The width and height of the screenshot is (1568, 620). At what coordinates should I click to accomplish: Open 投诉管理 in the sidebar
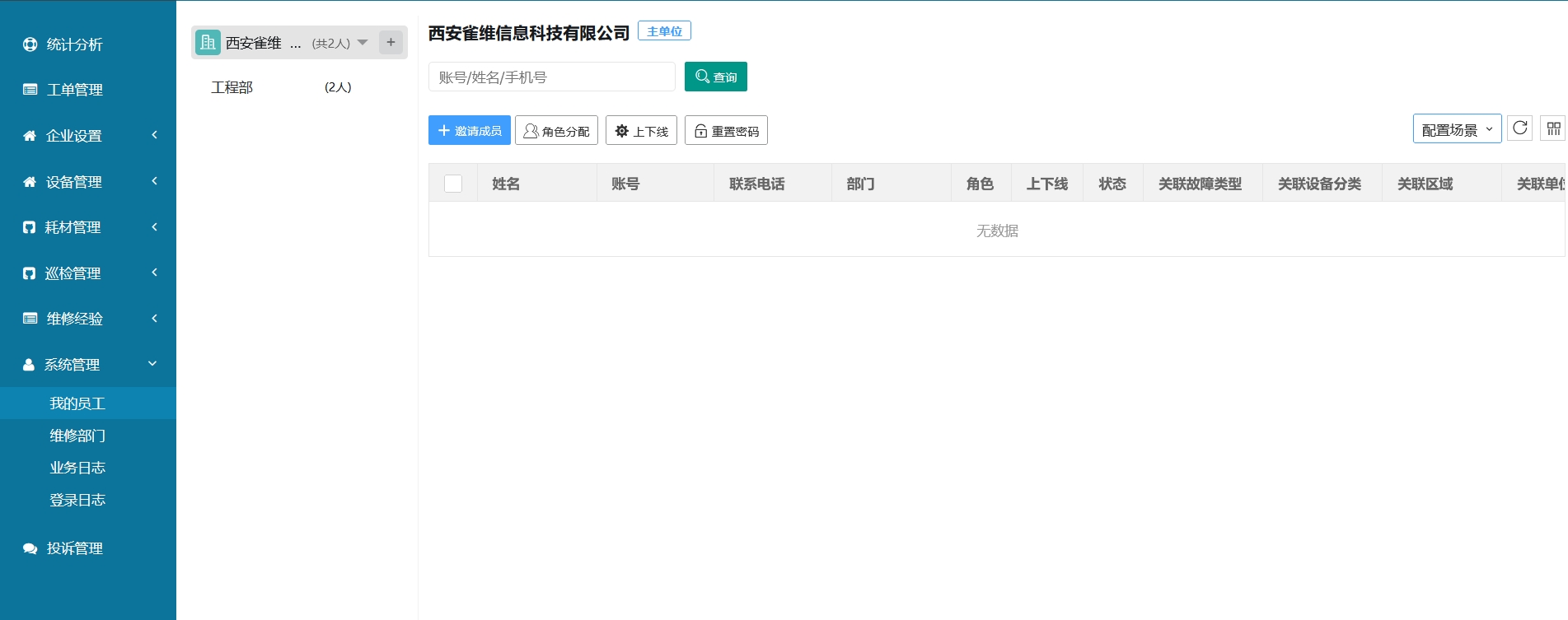(74, 548)
